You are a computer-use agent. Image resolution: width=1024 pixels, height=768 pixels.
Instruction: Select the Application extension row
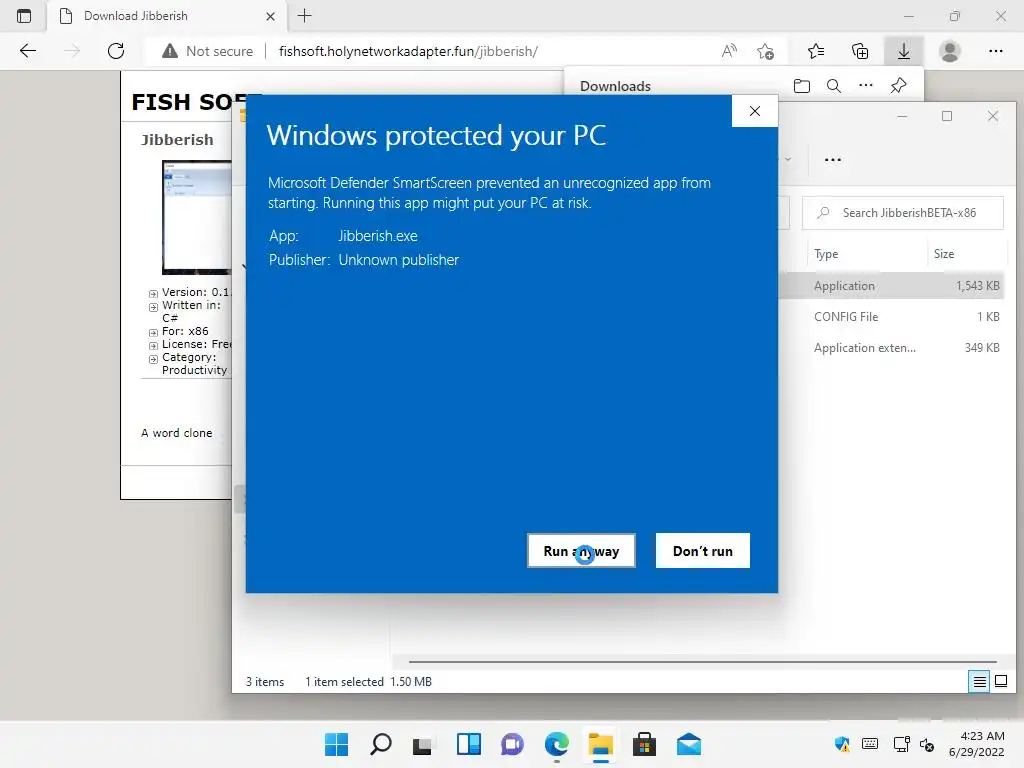click(x=891, y=347)
